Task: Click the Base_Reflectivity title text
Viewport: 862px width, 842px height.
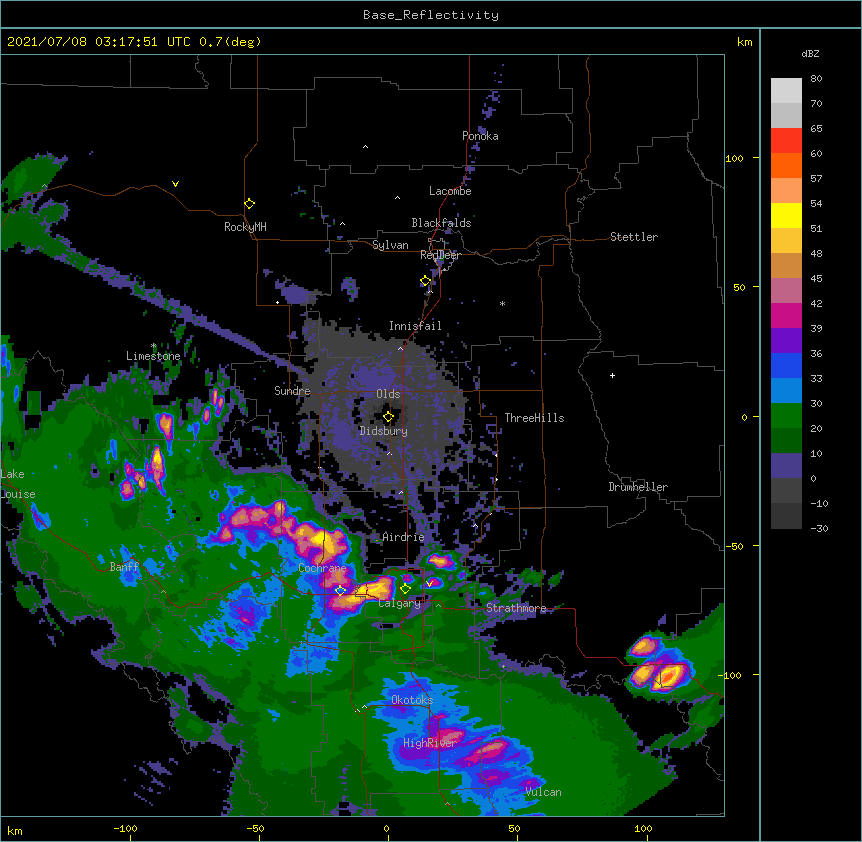Action: (x=431, y=15)
